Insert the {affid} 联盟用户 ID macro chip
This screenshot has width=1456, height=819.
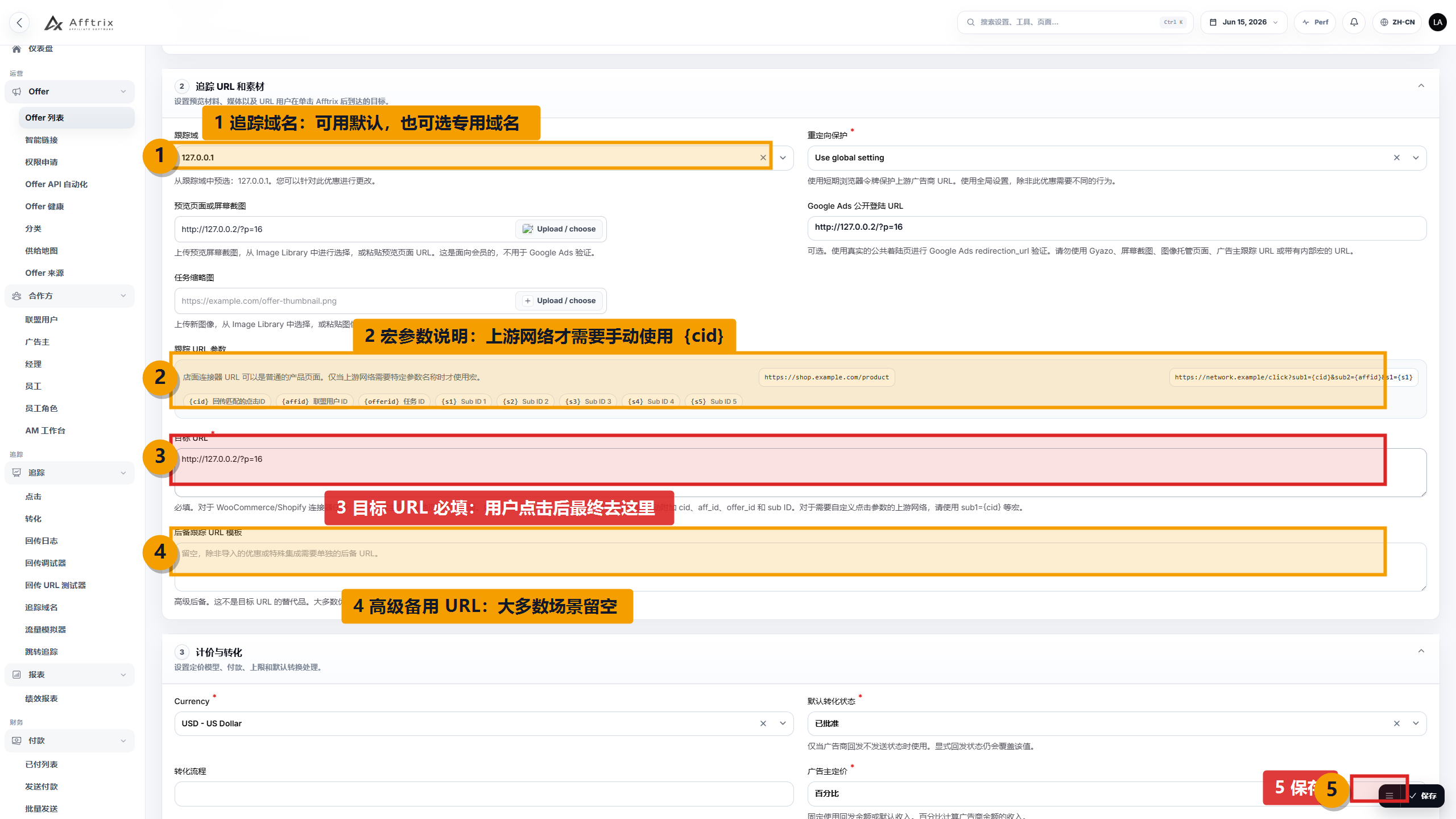(315, 401)
